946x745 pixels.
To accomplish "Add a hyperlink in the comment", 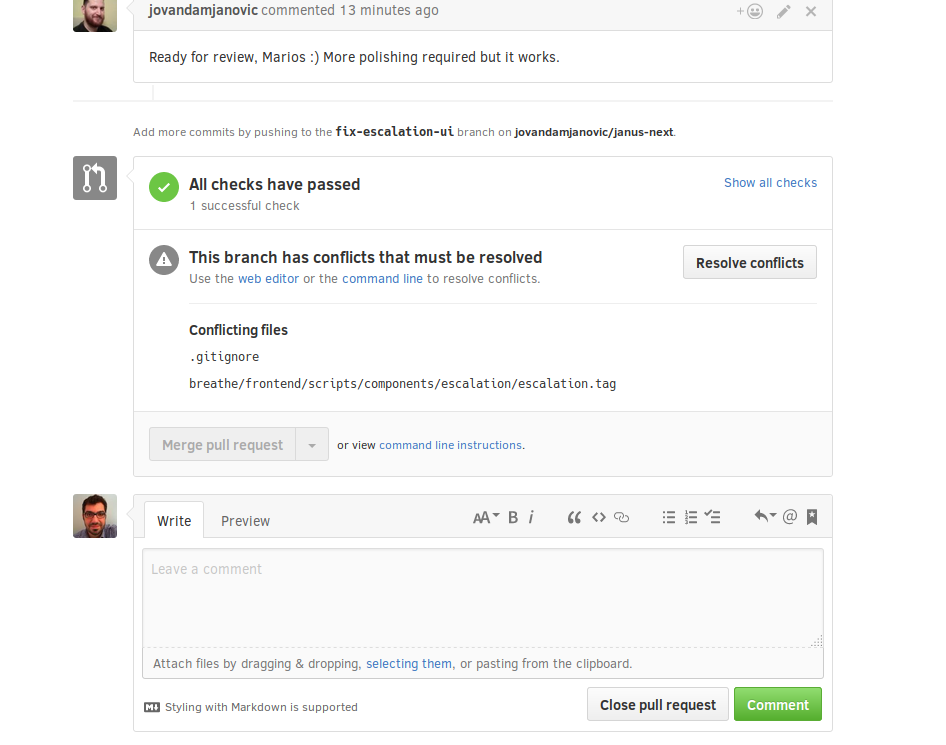I will [621, 518].
